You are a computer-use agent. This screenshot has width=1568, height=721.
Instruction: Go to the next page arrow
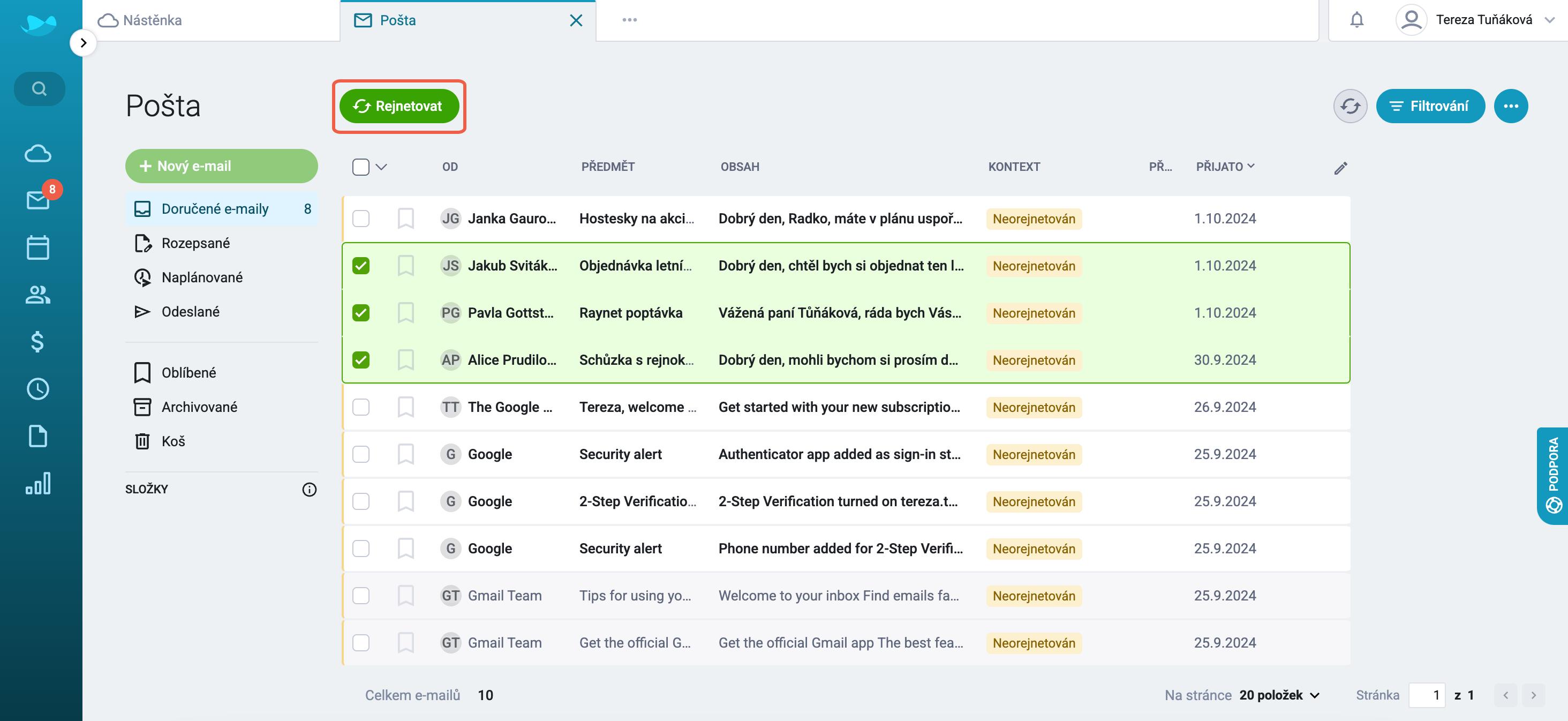coord(1533,695)
